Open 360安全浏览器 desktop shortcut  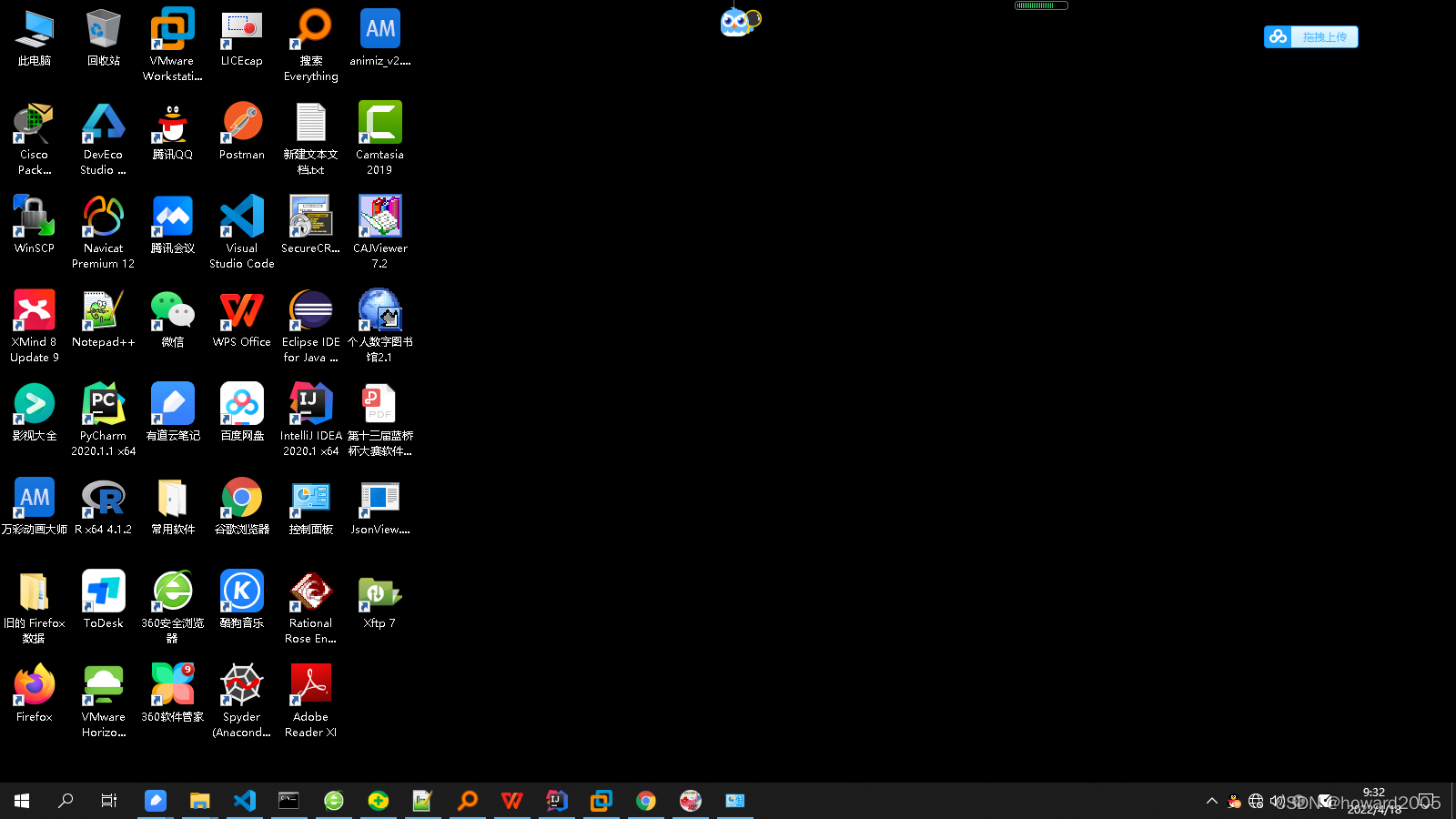pos(173,606)
